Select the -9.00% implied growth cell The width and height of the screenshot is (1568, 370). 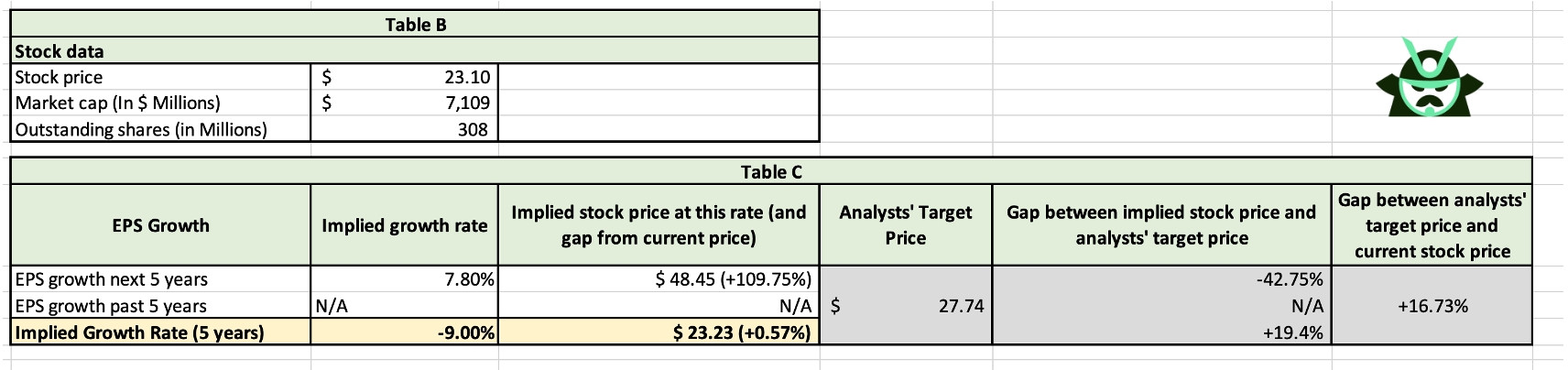coord(465,332)
